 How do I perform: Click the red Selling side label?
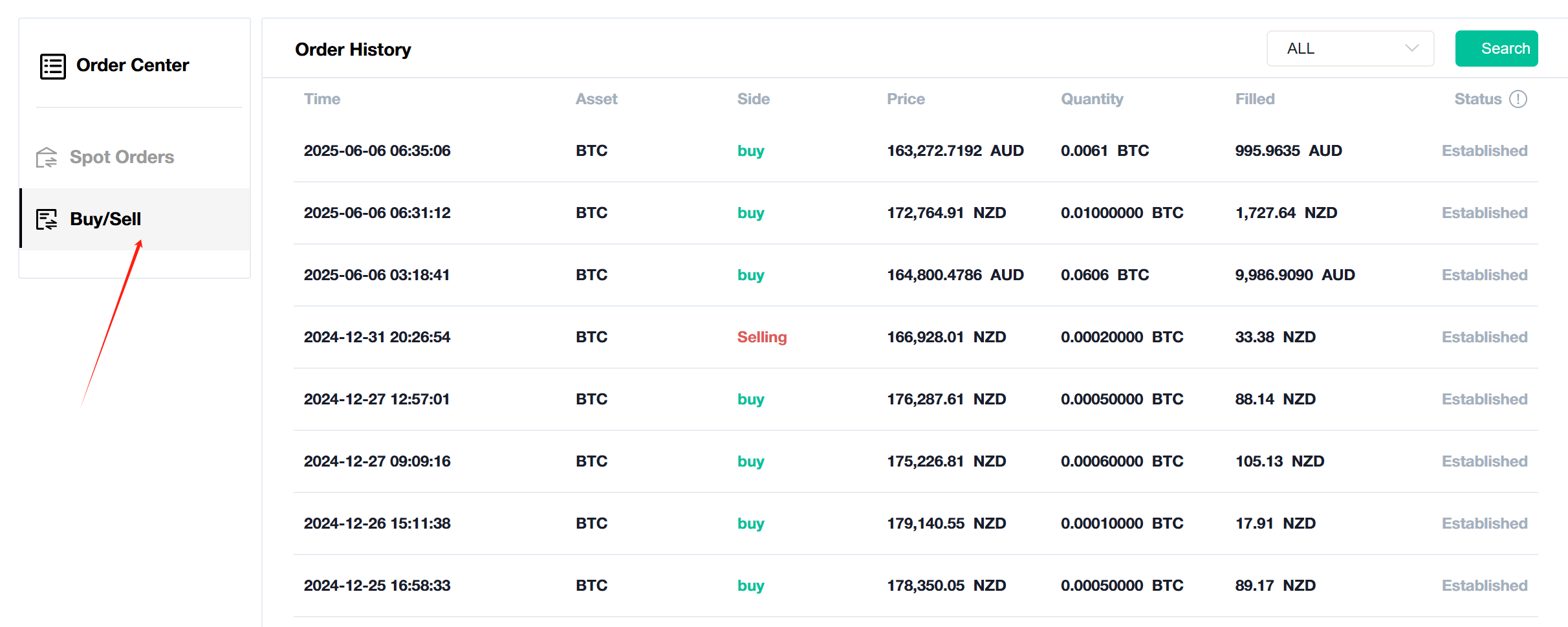(762, 337)
